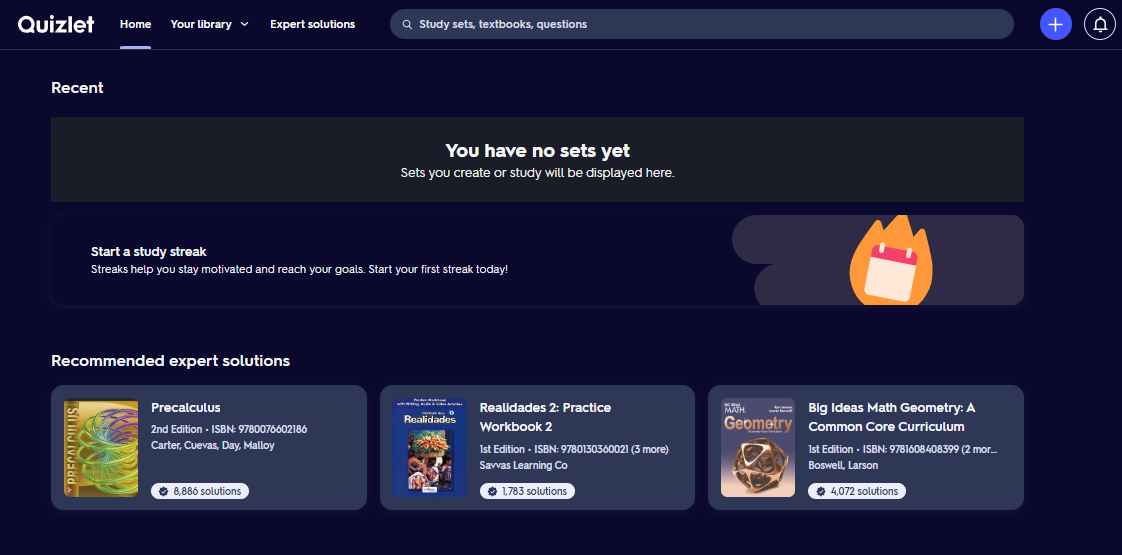
Task: Open the Home tab
Action: click(135, 24)
